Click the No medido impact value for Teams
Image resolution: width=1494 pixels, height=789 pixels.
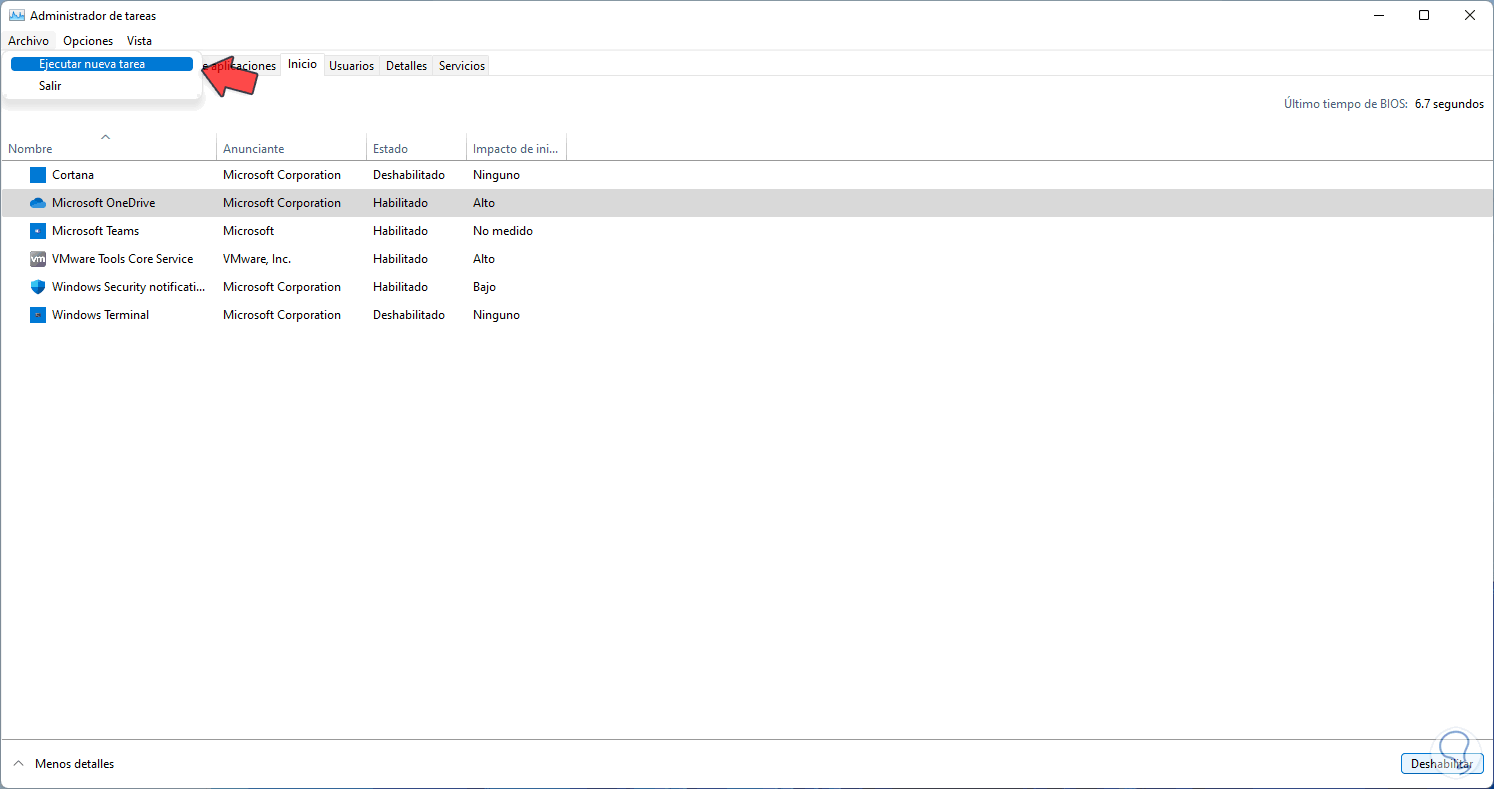pos(503,231)
